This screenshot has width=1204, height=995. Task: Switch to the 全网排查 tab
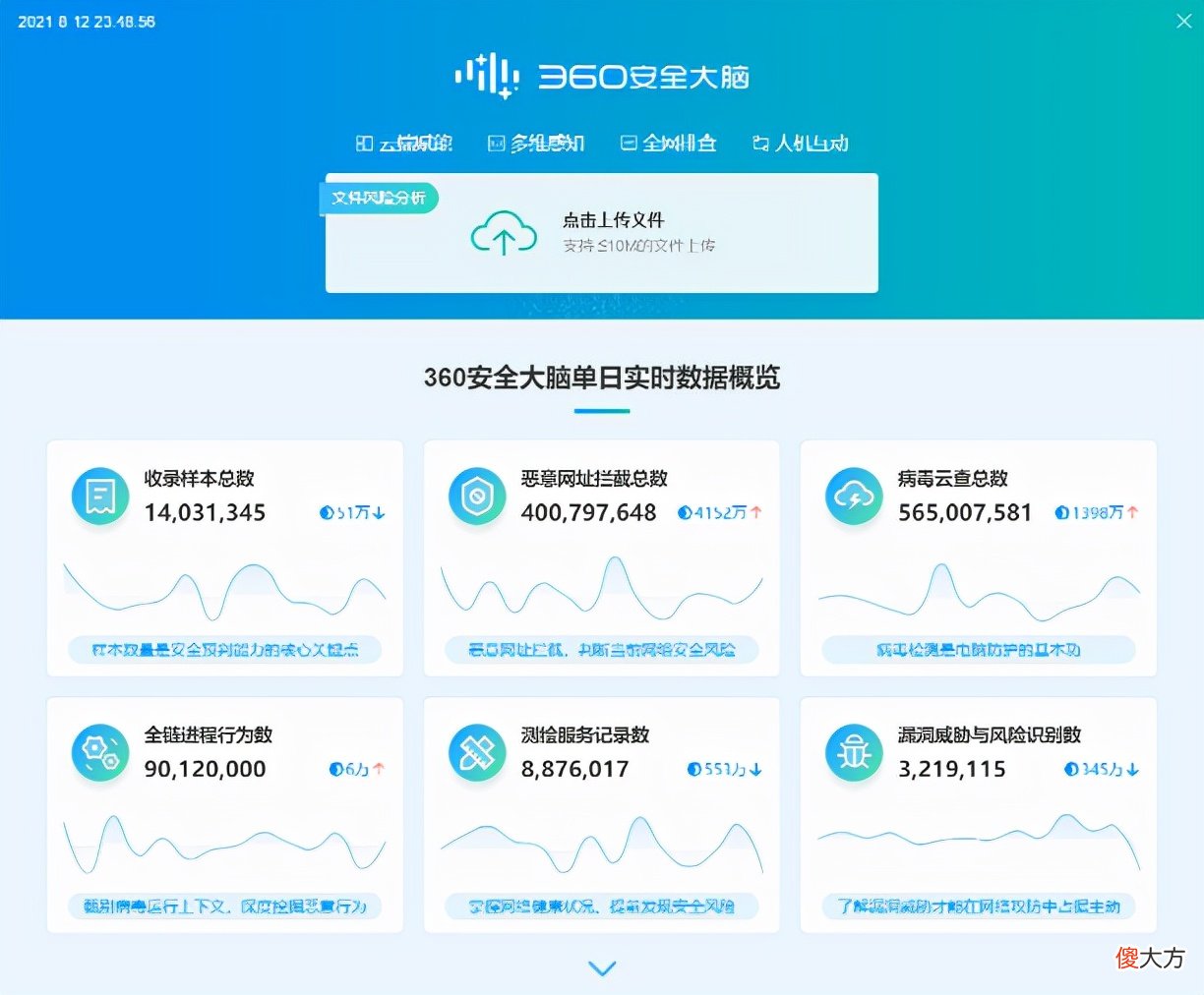(x=669, y=144)
